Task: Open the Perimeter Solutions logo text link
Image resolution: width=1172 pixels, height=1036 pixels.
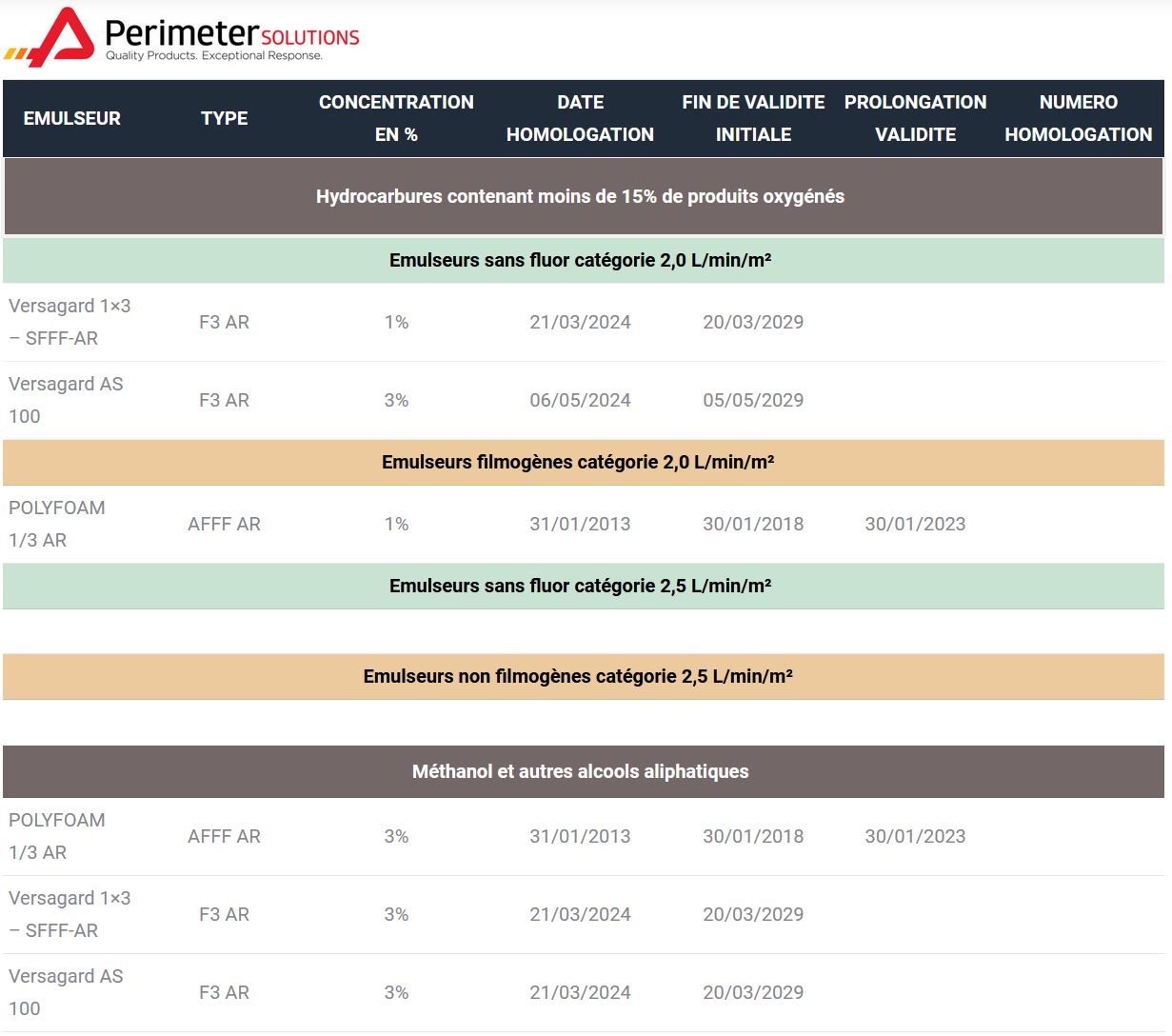Action: point(231,34)
